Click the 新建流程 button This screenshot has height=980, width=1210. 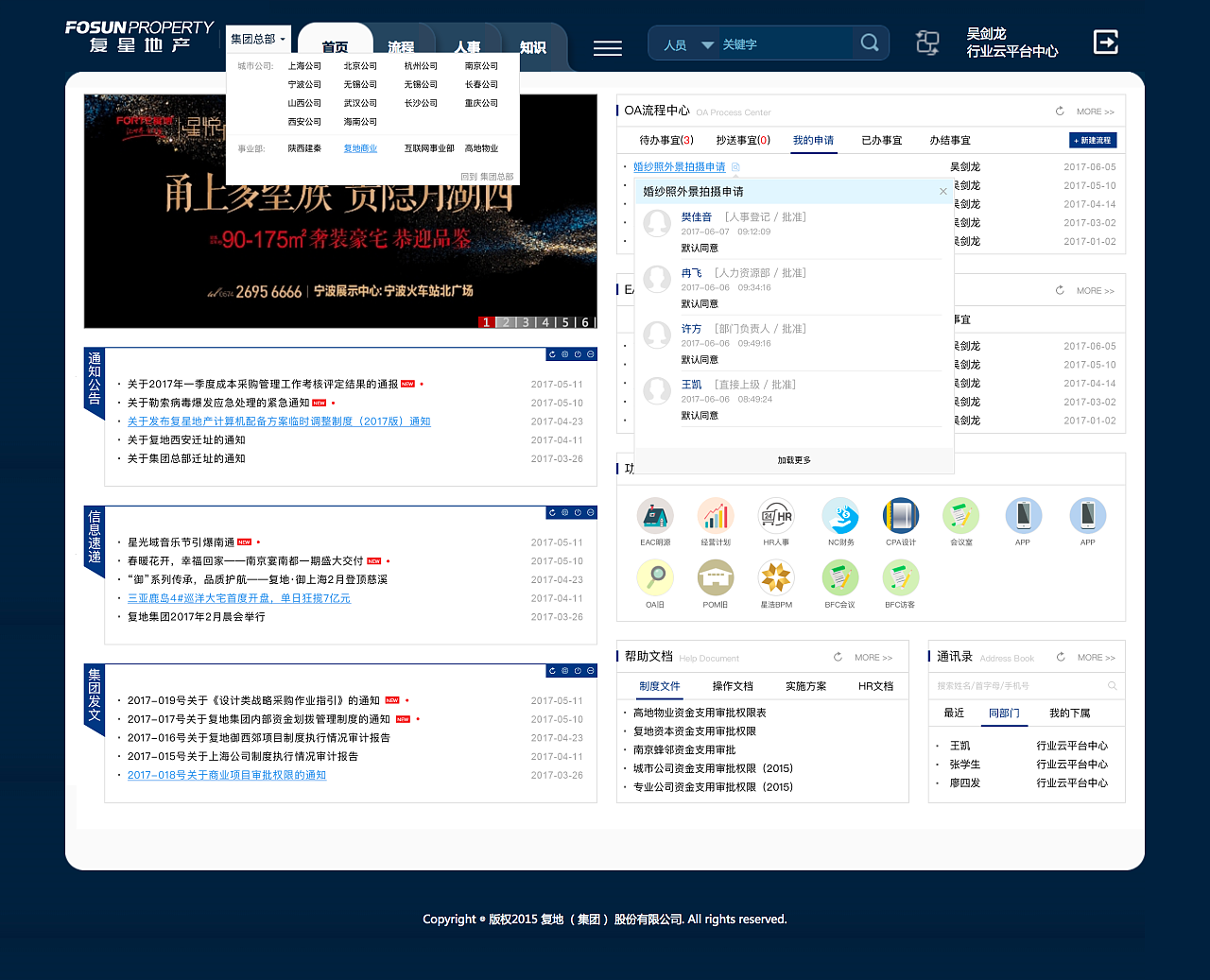tap(1090, 140)
